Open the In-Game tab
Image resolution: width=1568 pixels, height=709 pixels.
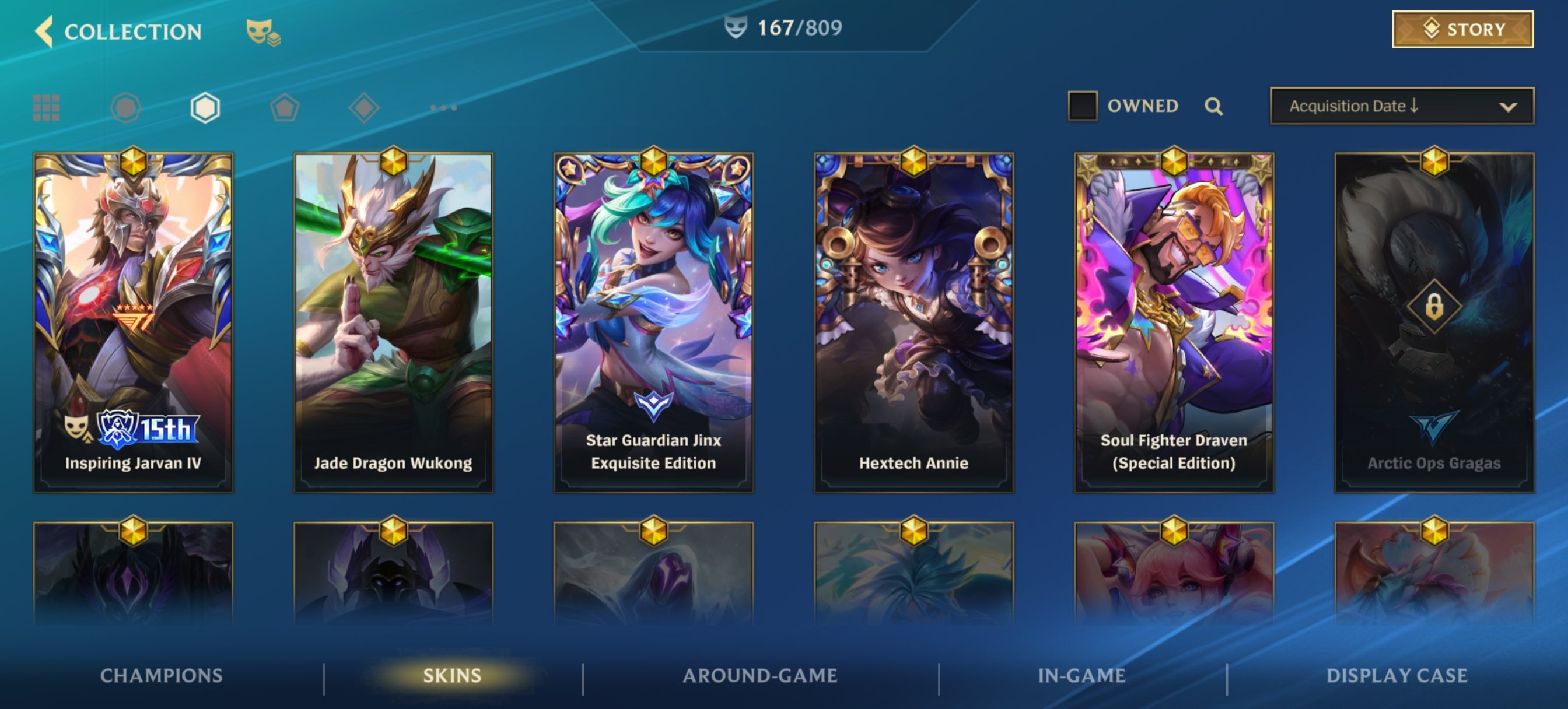pos(1081,676)
